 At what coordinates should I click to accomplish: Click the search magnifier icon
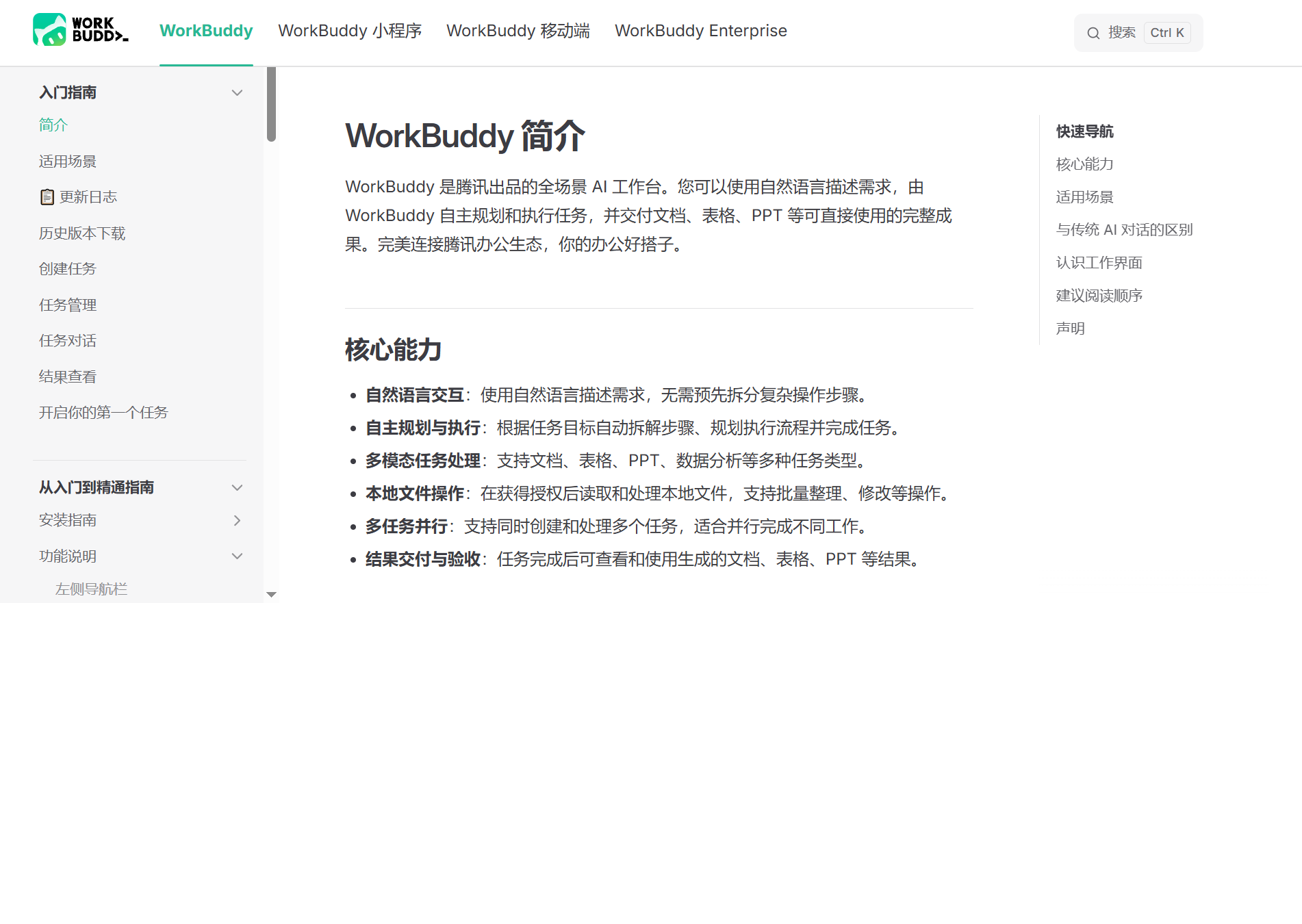1093,33
